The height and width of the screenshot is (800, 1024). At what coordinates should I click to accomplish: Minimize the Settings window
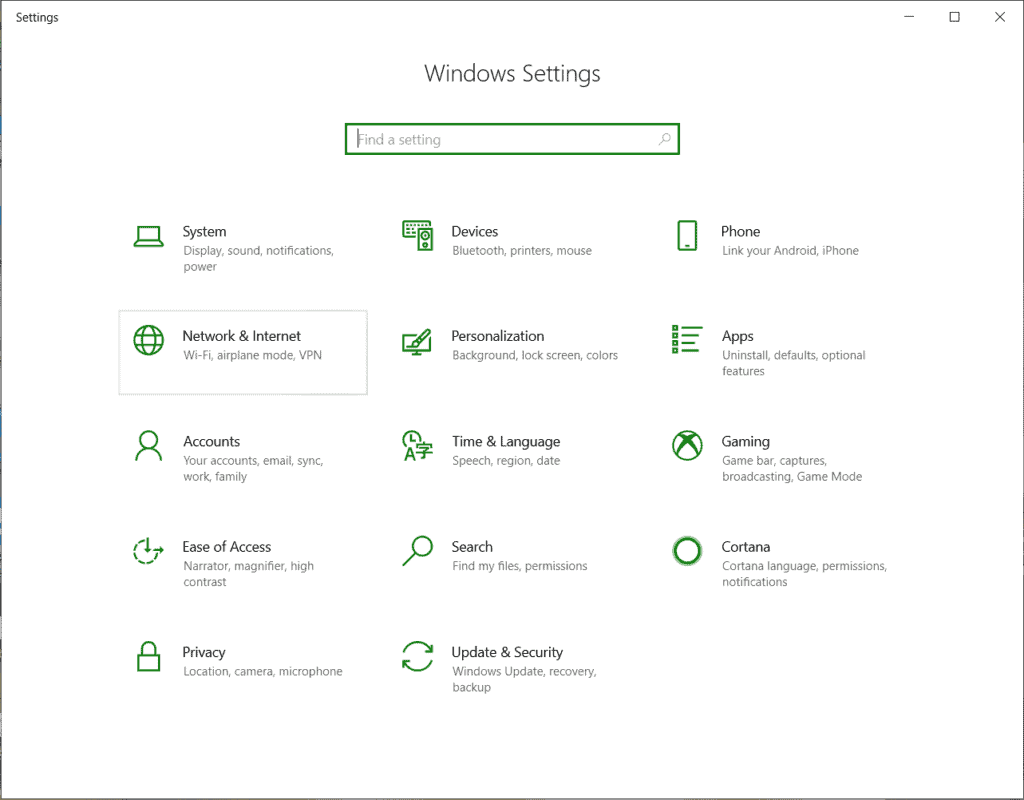coord(909,17)
